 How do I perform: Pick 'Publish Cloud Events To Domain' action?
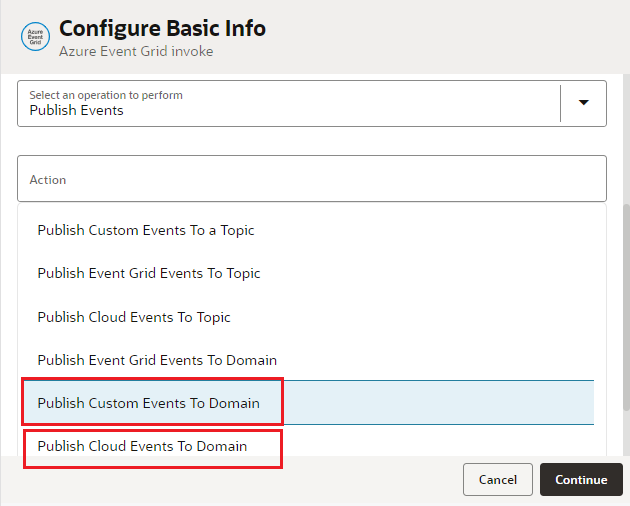[142, 446]
